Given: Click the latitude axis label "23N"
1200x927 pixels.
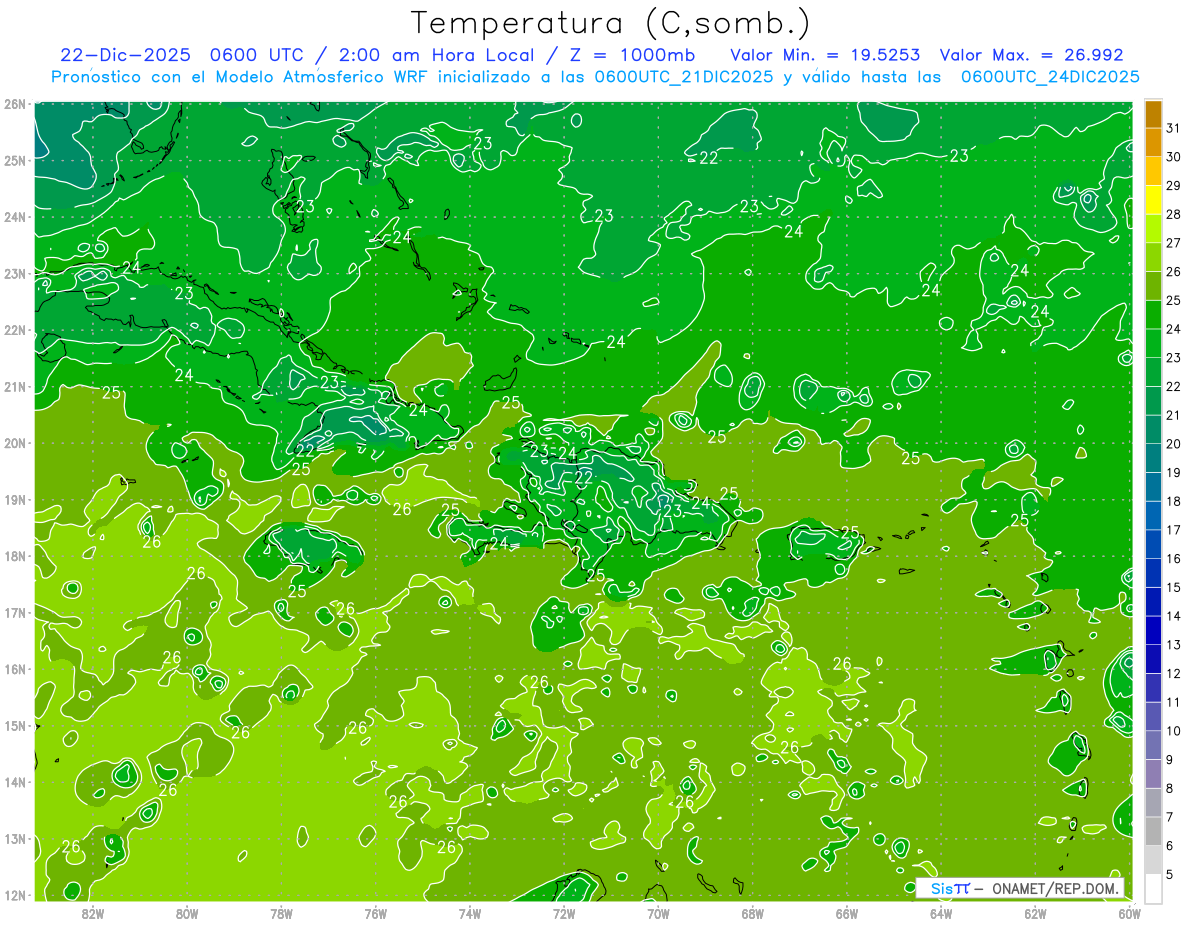Looking at the screenshot, I should click(x=14, y=273).
